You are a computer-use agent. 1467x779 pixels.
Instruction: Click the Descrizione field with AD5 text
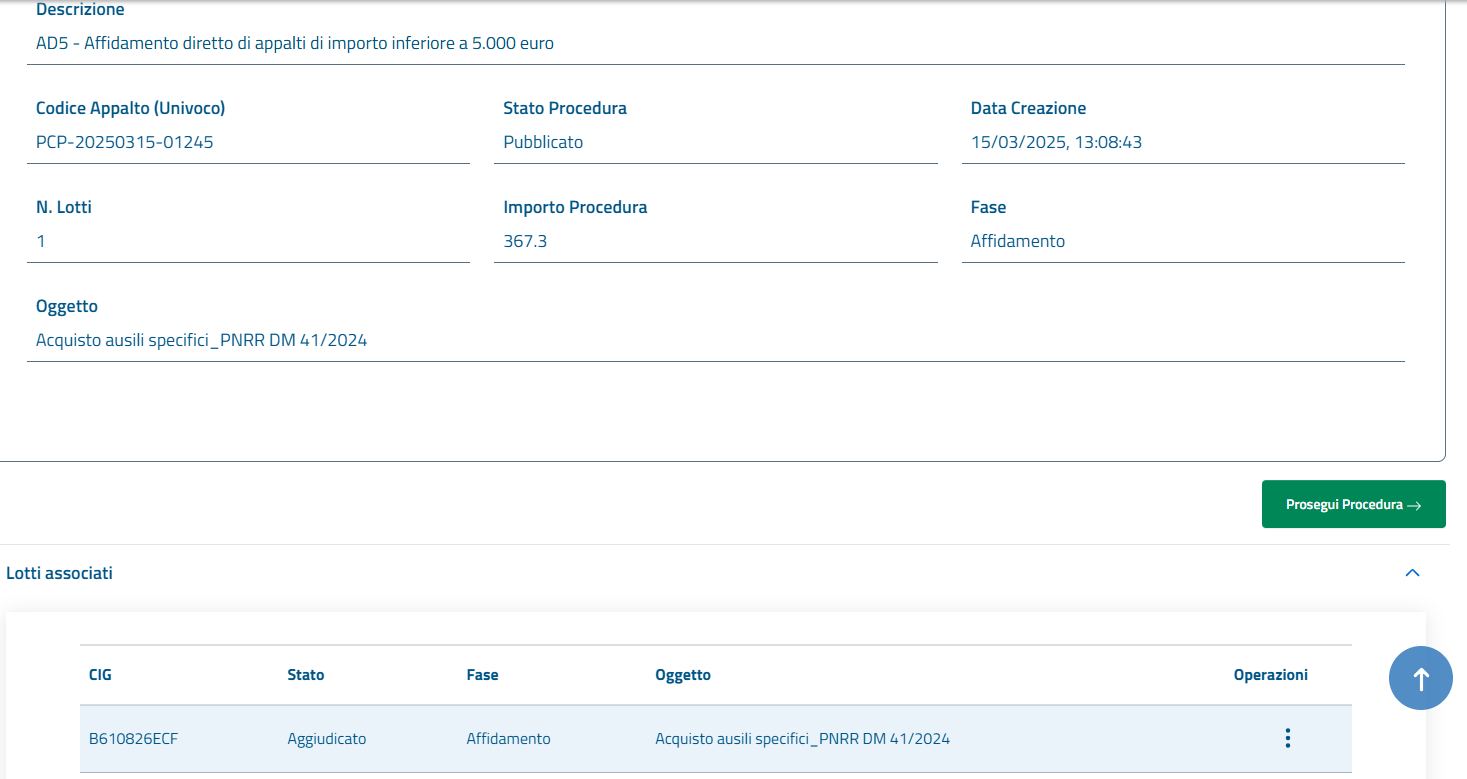pyautogui.click(x=294, y=43)
